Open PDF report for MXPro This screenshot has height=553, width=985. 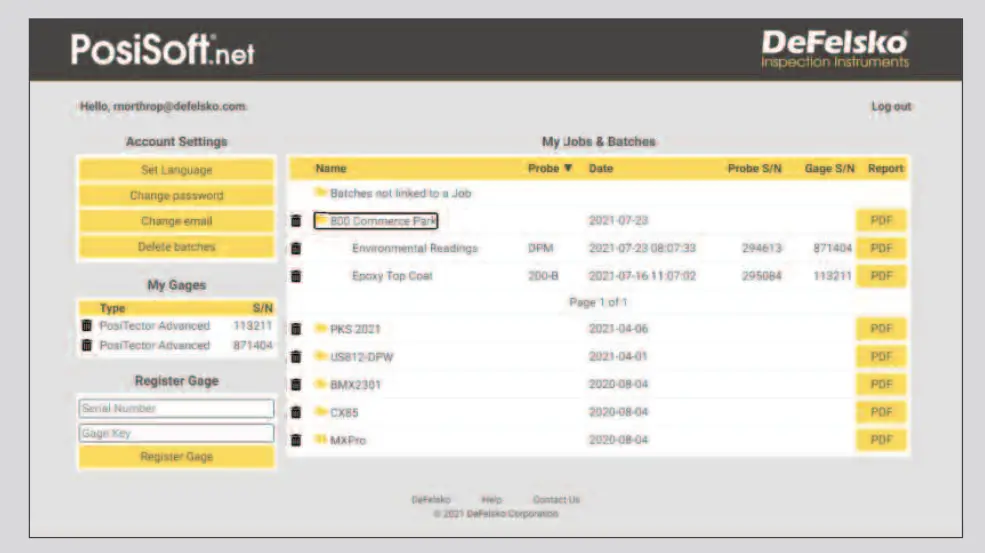coord(881,440)
